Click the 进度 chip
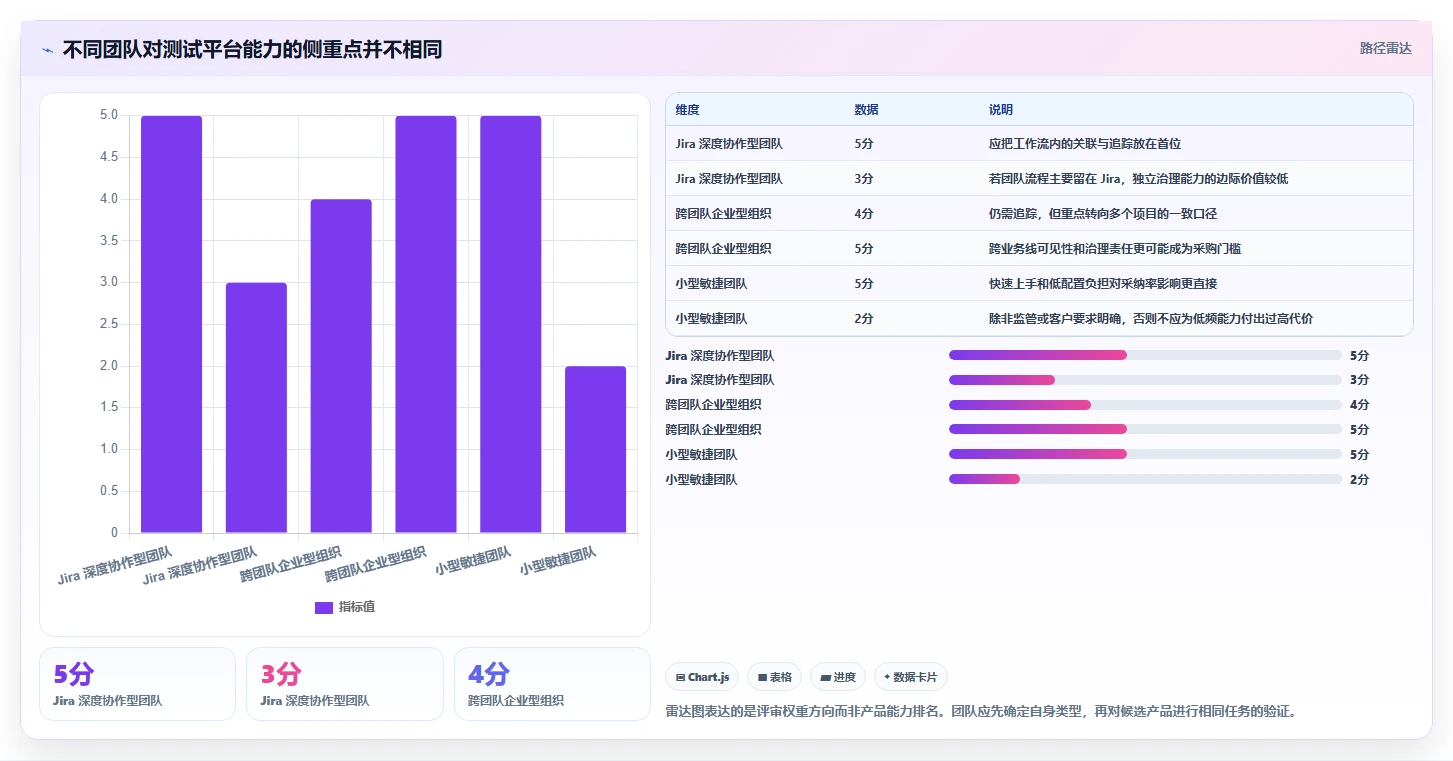The width and height of the screenshot is (1453, 761). (x=838, y=677)
